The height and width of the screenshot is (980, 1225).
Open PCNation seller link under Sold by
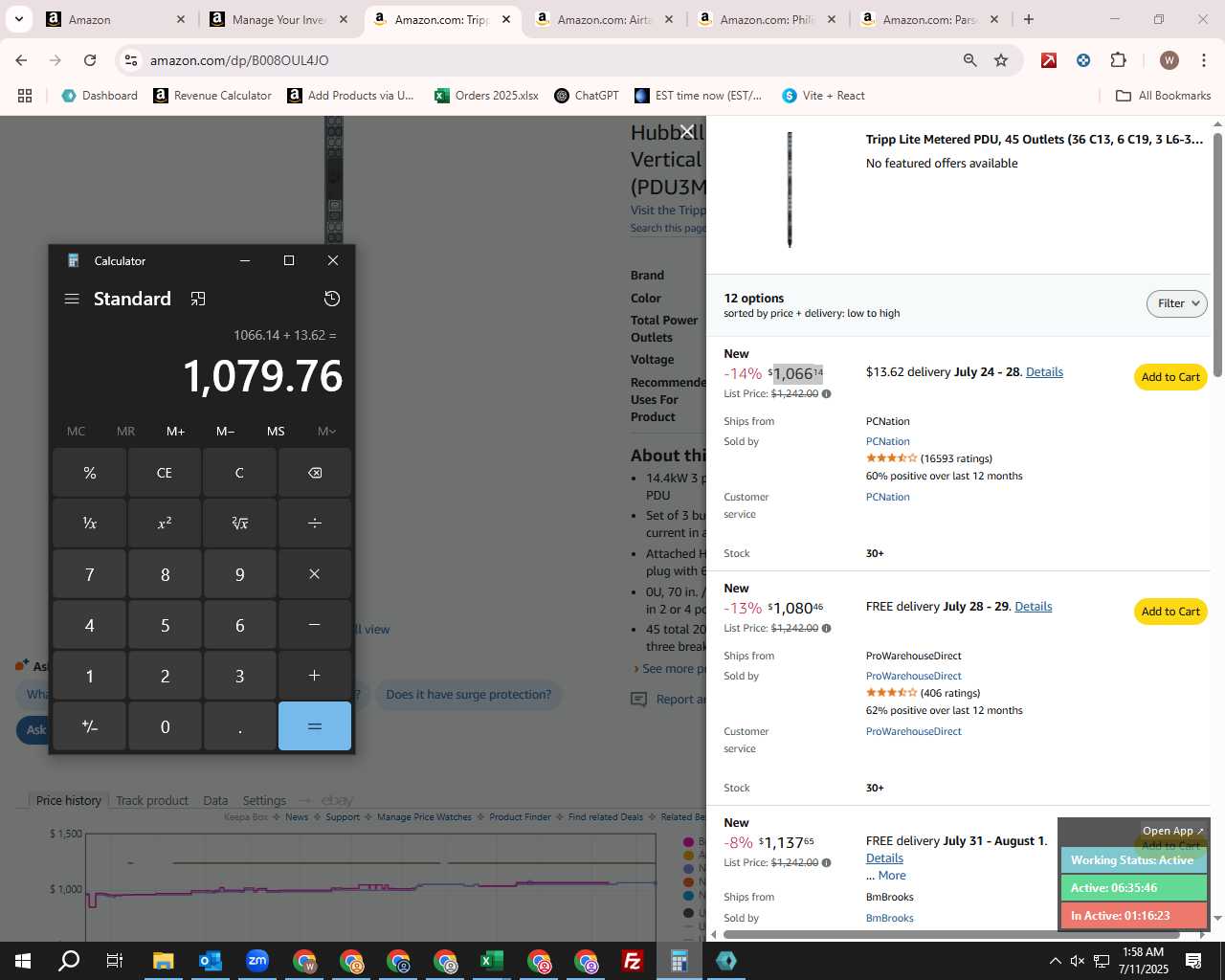[x=888, y=441]
